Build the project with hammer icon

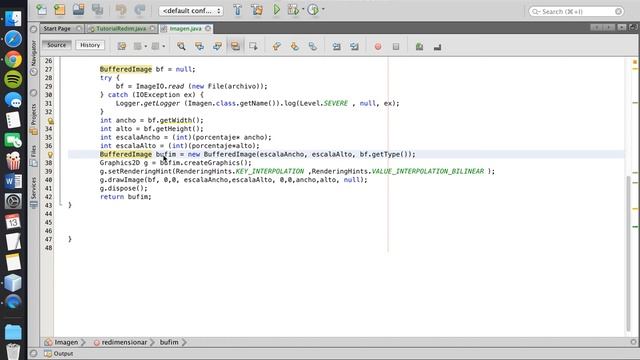click(238, 10)
